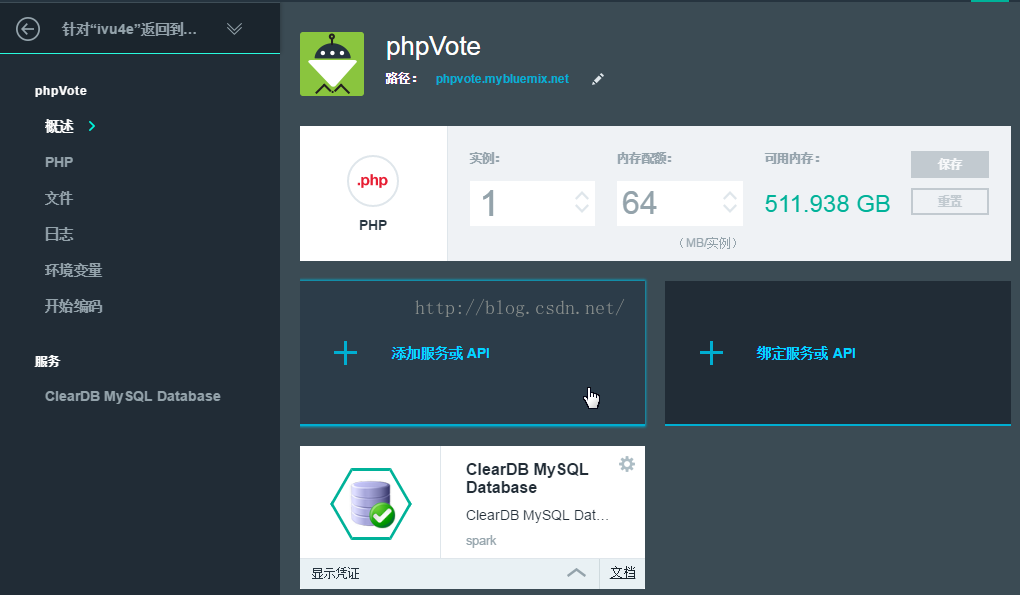This screenshot has width=1020, height=595.
Task: Click the spark plan label
Action: coord(481,540)
